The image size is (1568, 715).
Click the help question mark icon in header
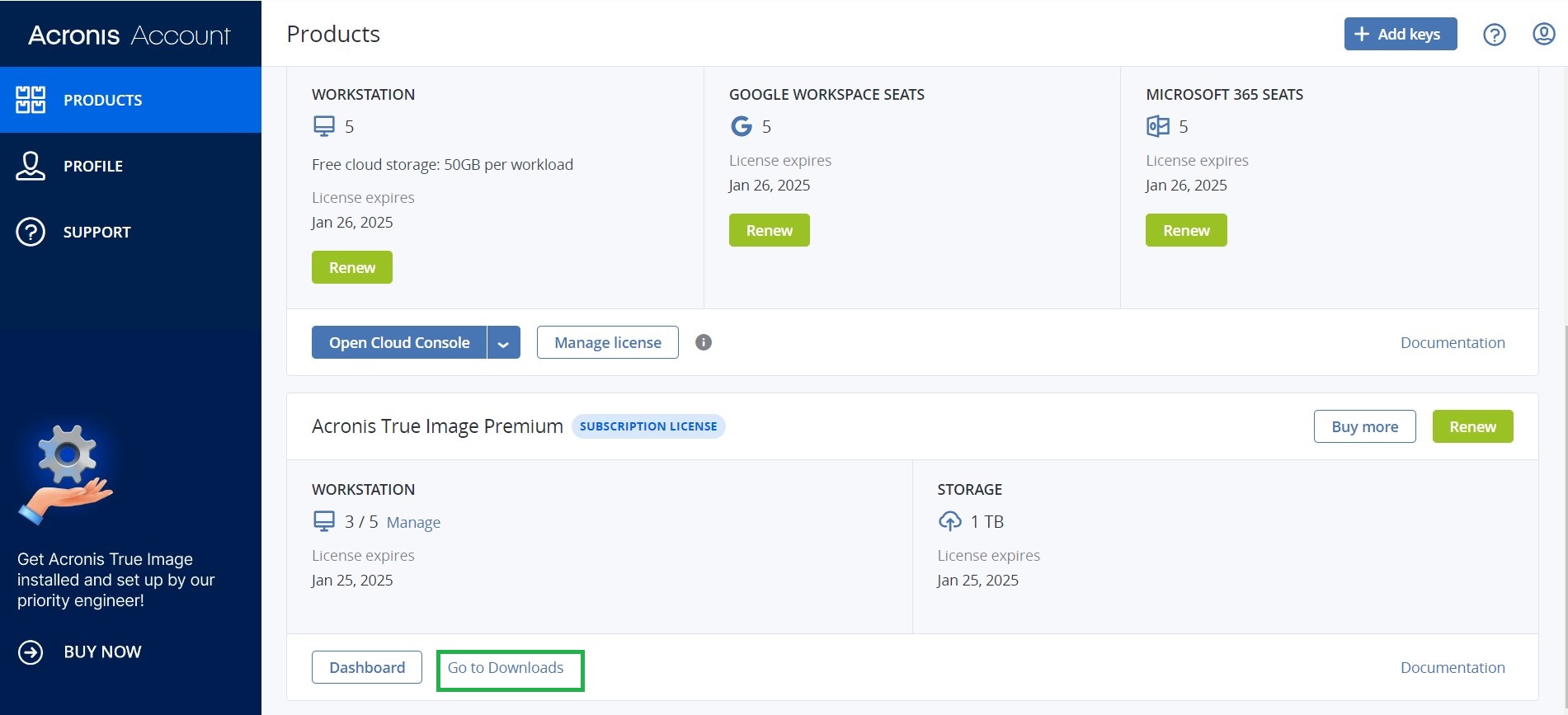point(1494,35)
